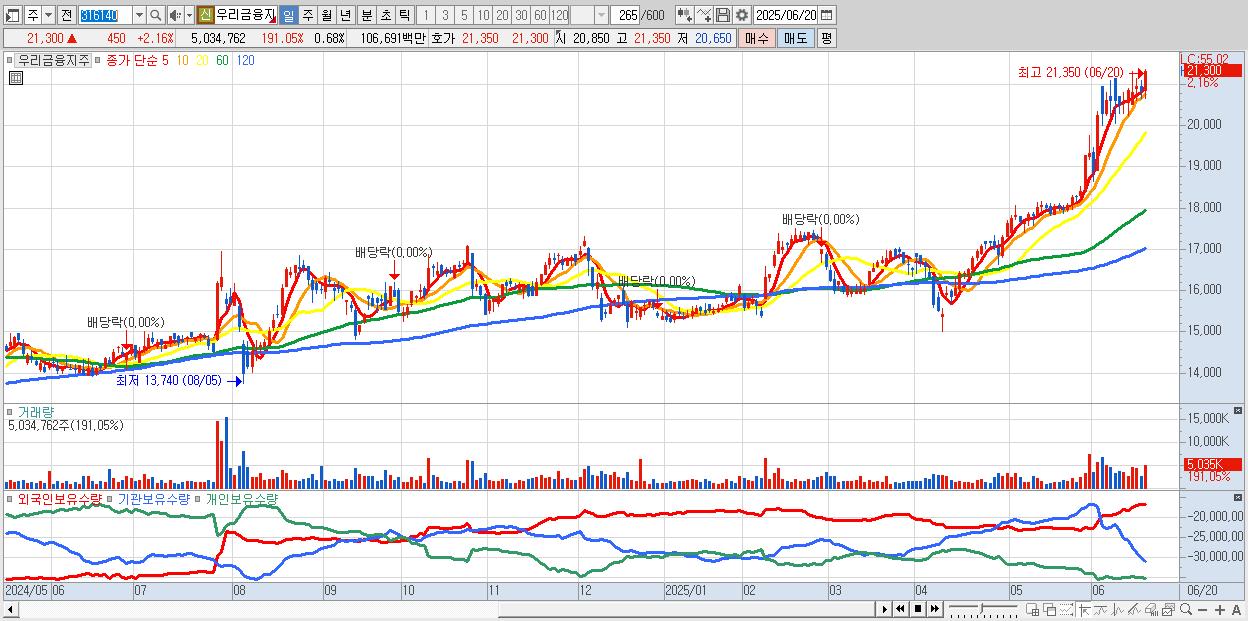
Task: Select the 틱 tick period tab
Action: tap(404, 15)
